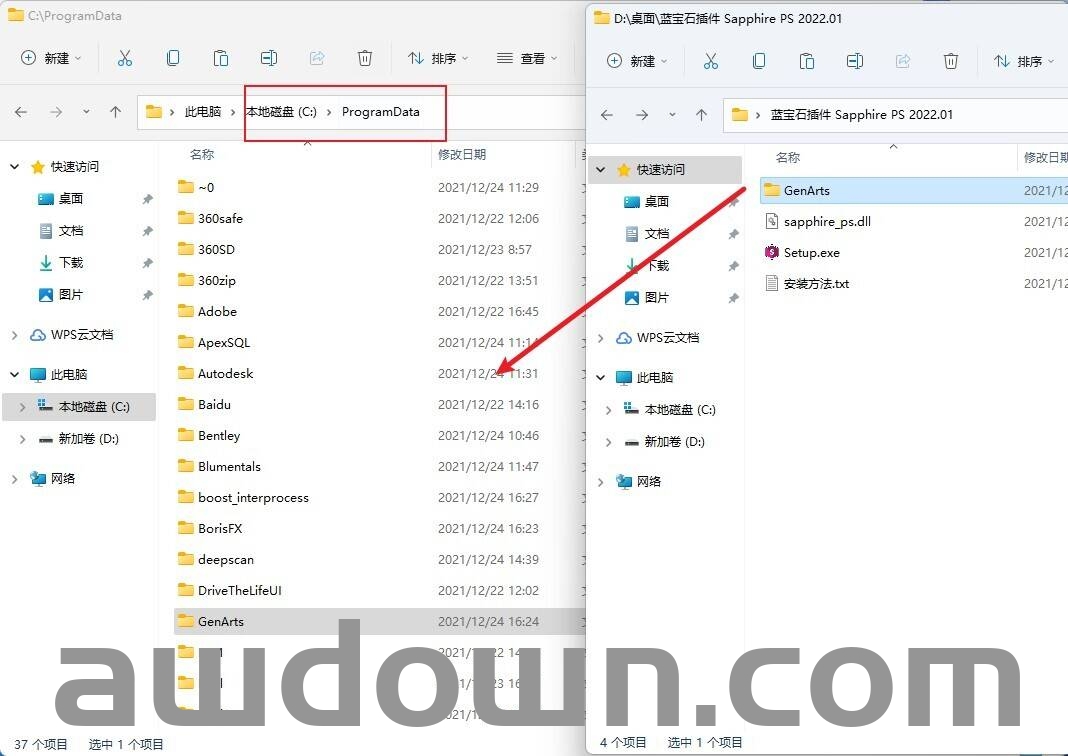Select Setup.exe in the Sapphire folder
Image resolution: width=1068 pixels, height=756 pixels.
[x=811, y=252]
